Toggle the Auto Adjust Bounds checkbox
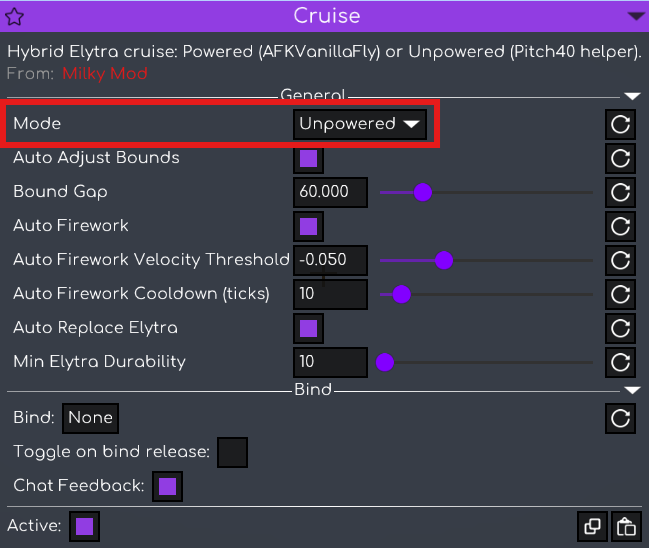The width and height of the screenshot is (649, 548). 309,158
